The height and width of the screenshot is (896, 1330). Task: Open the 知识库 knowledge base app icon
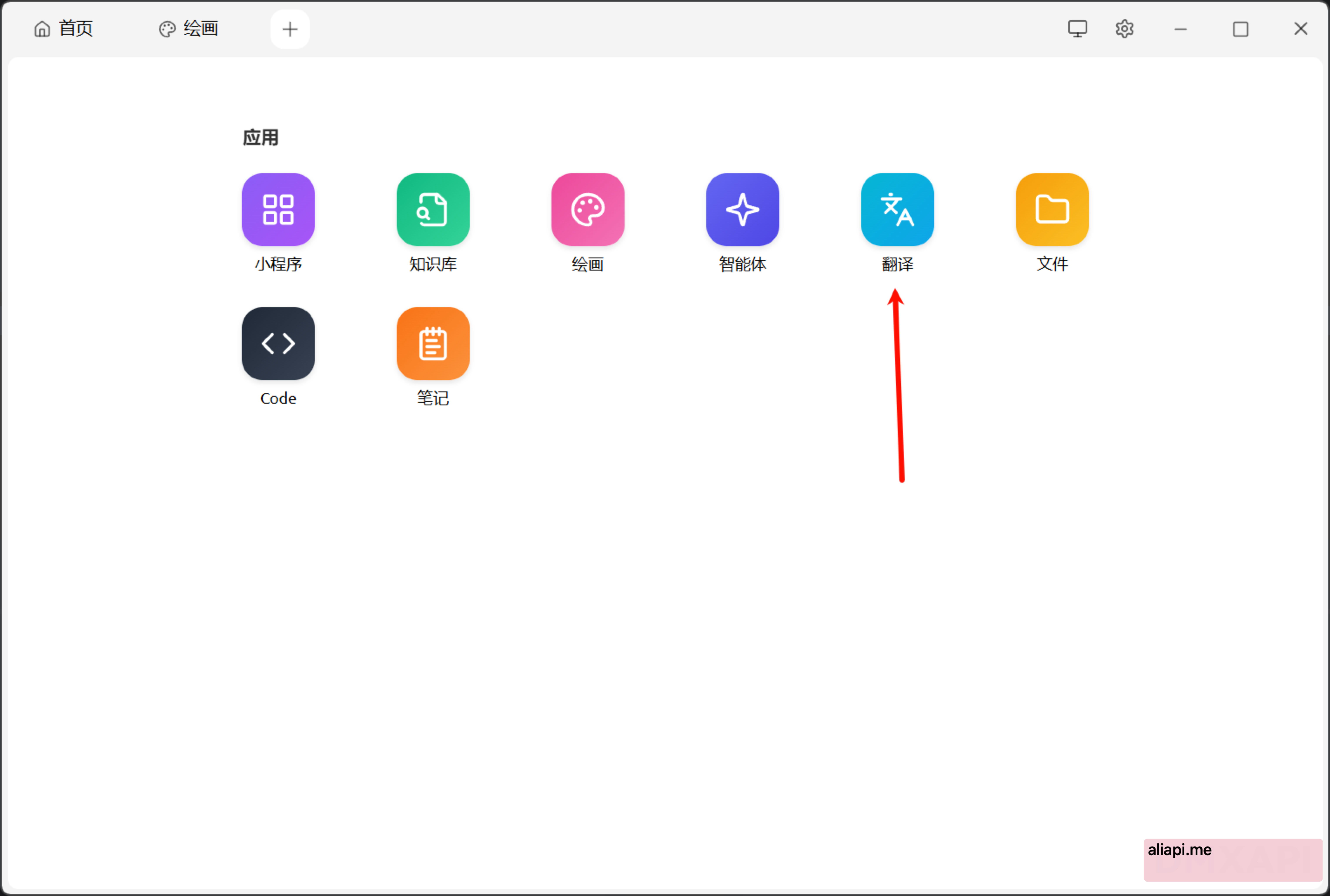tap(433, 210)
